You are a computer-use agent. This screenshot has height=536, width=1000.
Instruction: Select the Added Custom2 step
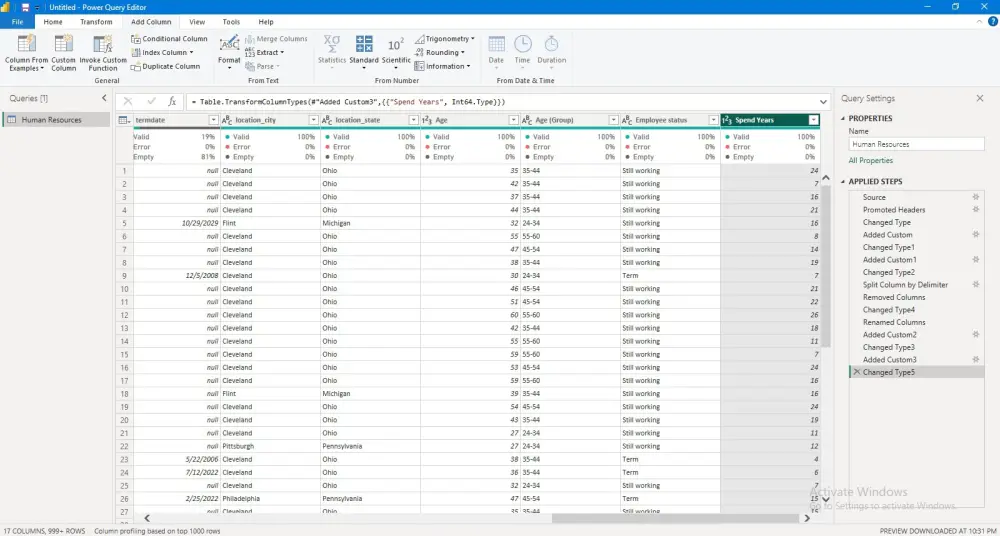coord(890,335)
